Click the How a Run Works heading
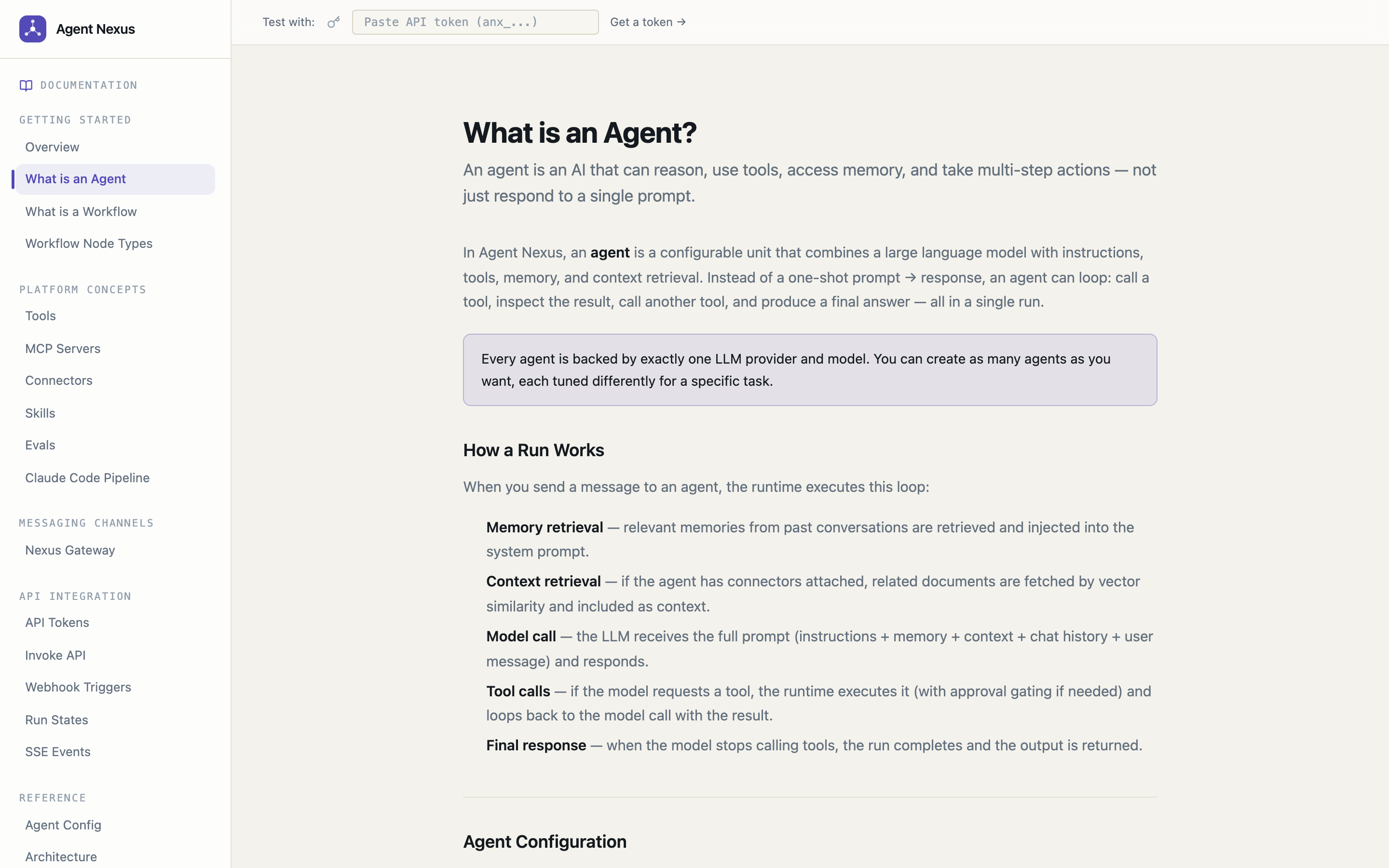Screen dimensions: 1389x868 533,450
